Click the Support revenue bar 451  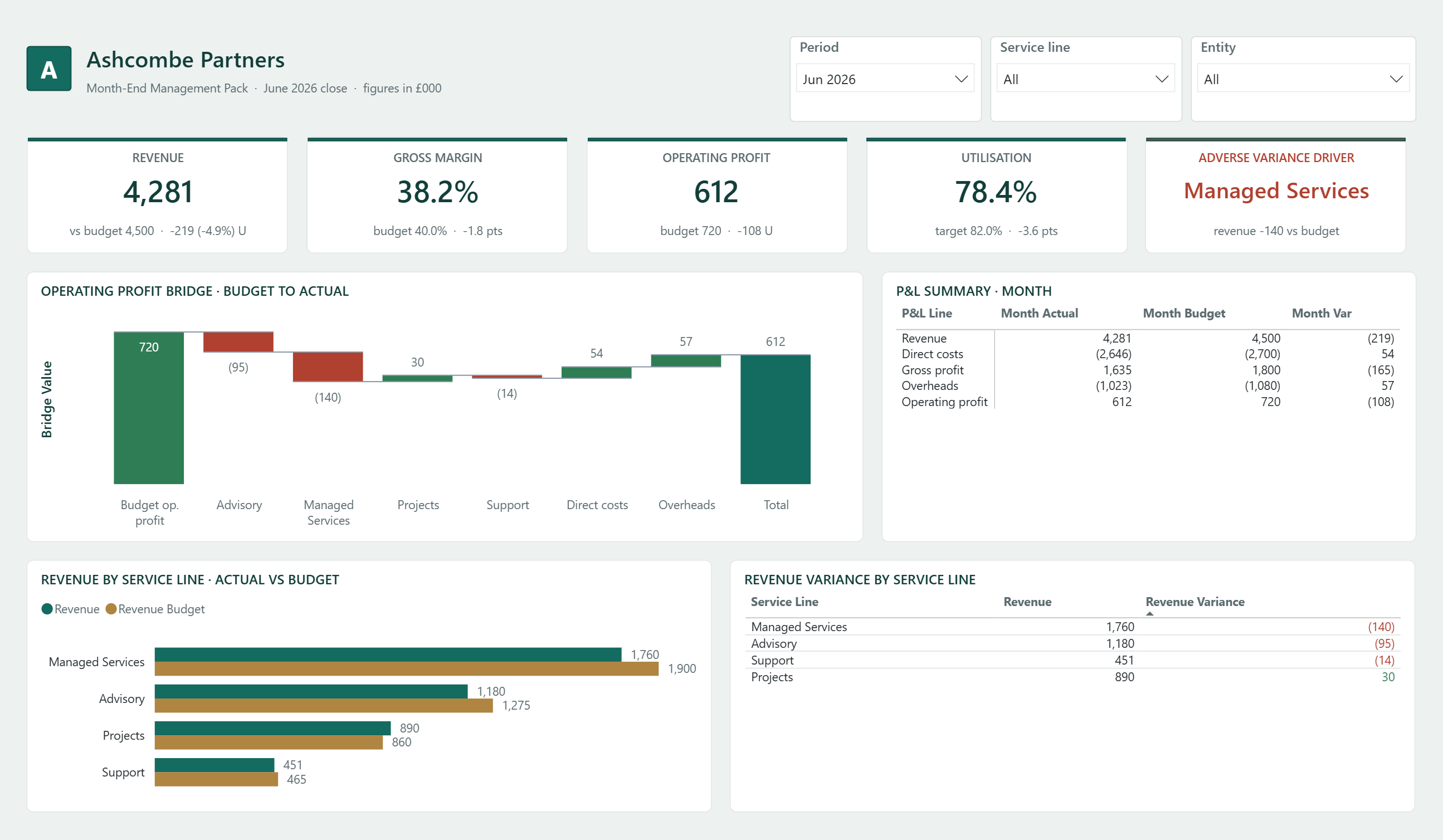click(214, 765)
